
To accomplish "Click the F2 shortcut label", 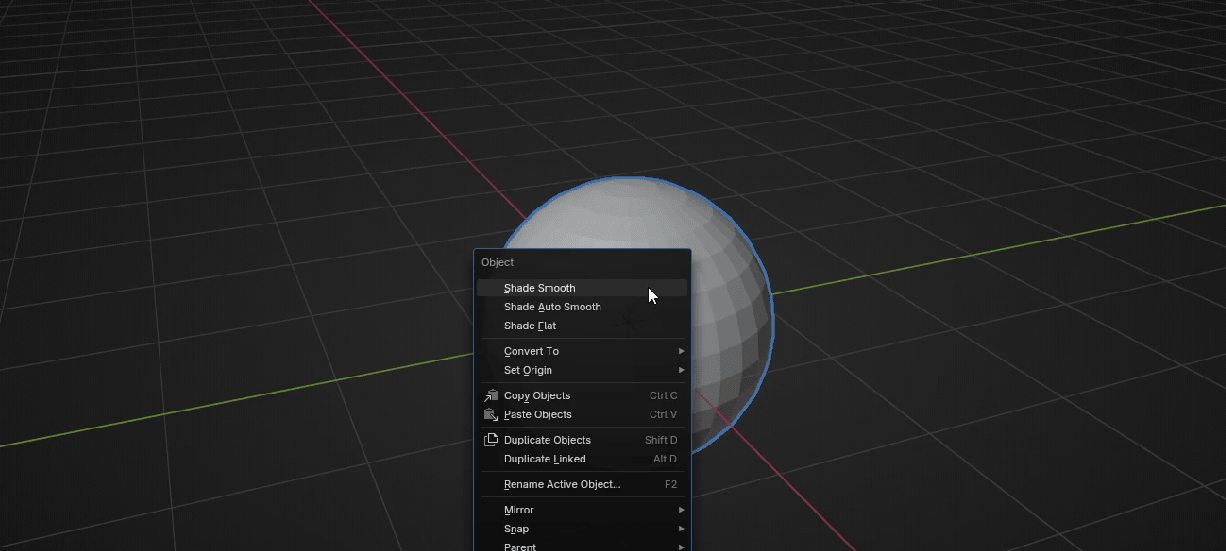I will pos(671,484).
